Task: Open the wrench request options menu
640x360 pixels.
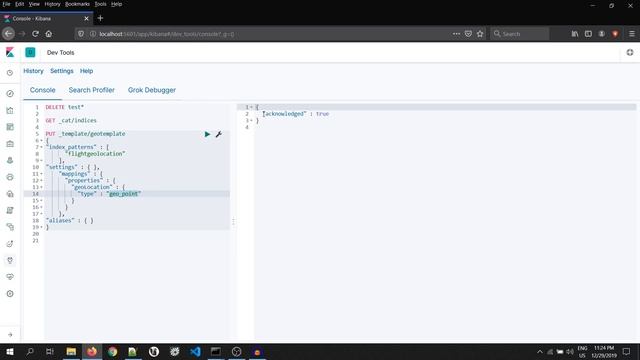Action: [218, 134]
